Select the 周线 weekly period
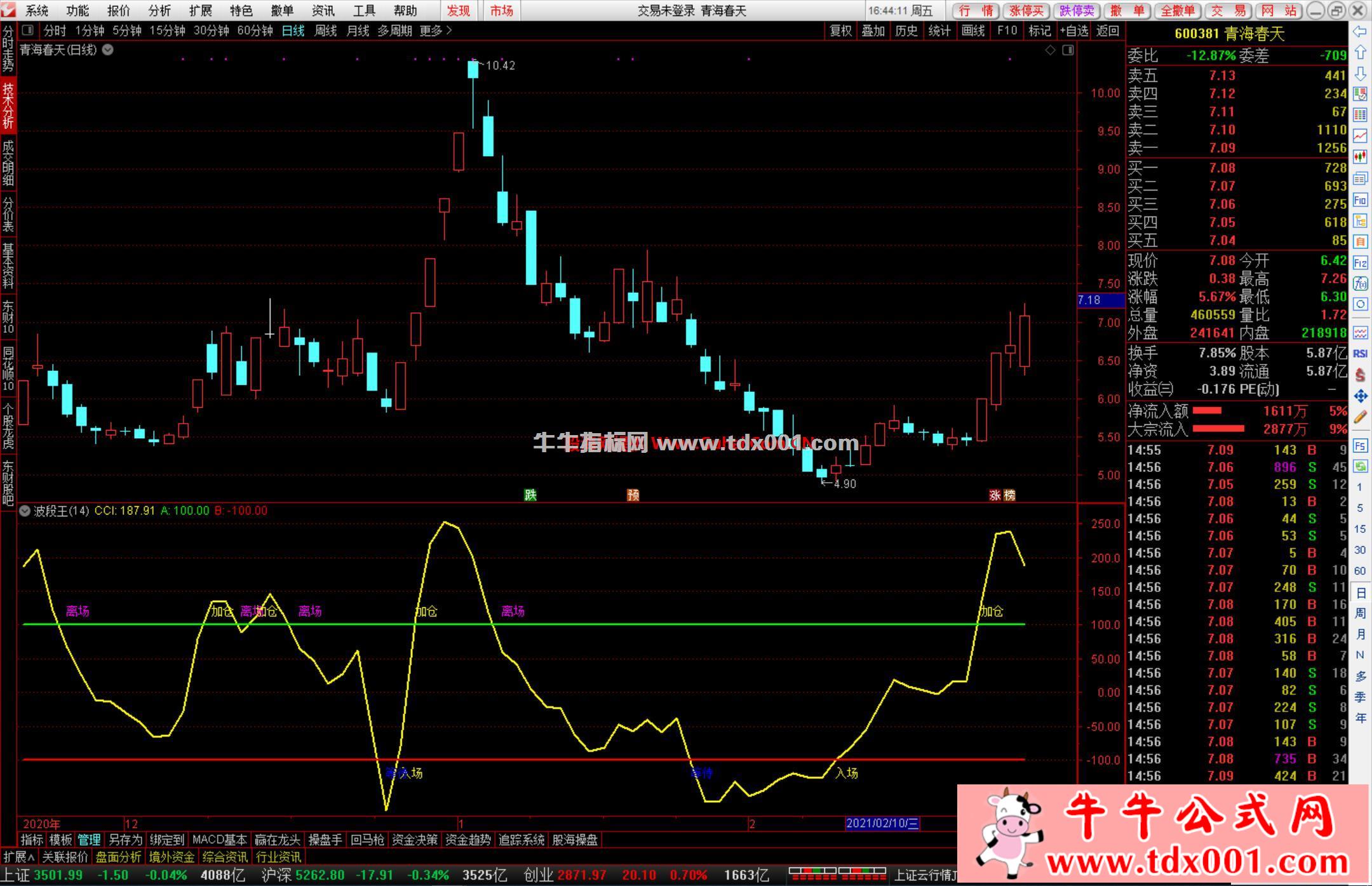 (325, 30)
